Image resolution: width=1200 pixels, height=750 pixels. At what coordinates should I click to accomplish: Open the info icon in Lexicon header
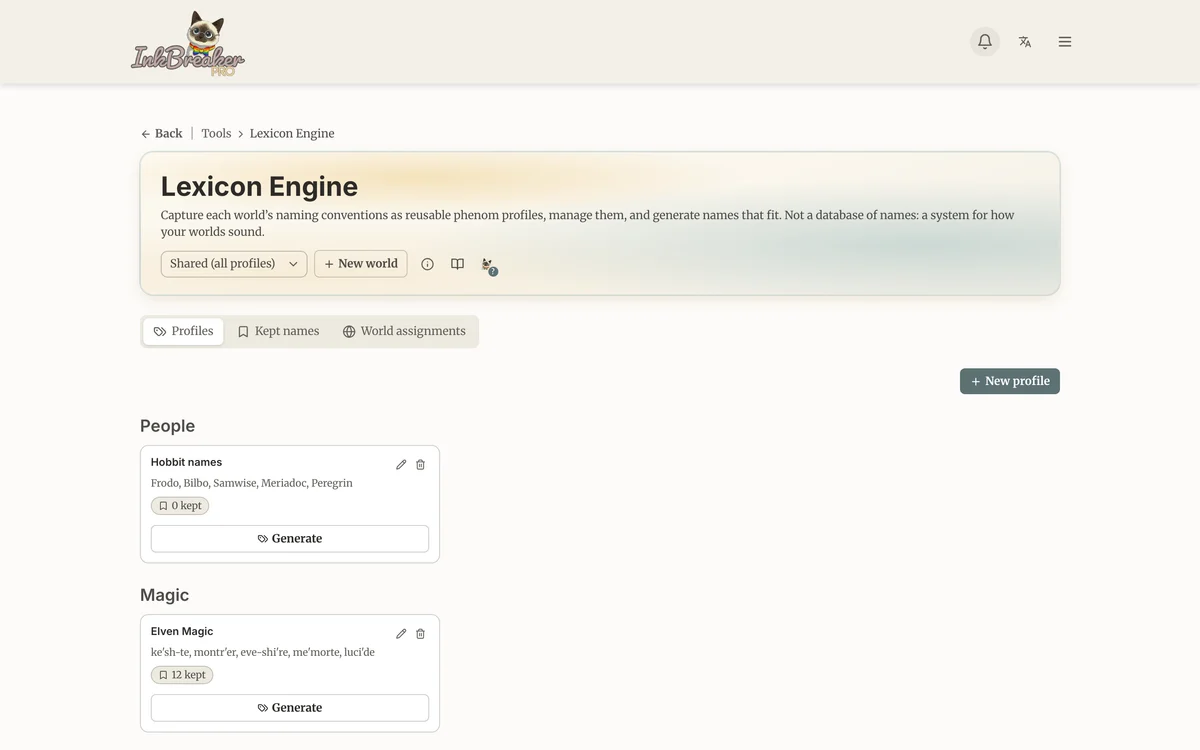(427, 264)
